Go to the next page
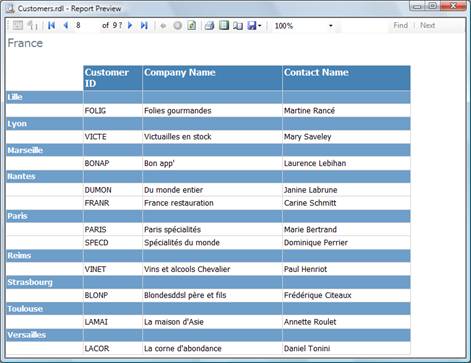This screenshot has height=363, width=471. 130,25
